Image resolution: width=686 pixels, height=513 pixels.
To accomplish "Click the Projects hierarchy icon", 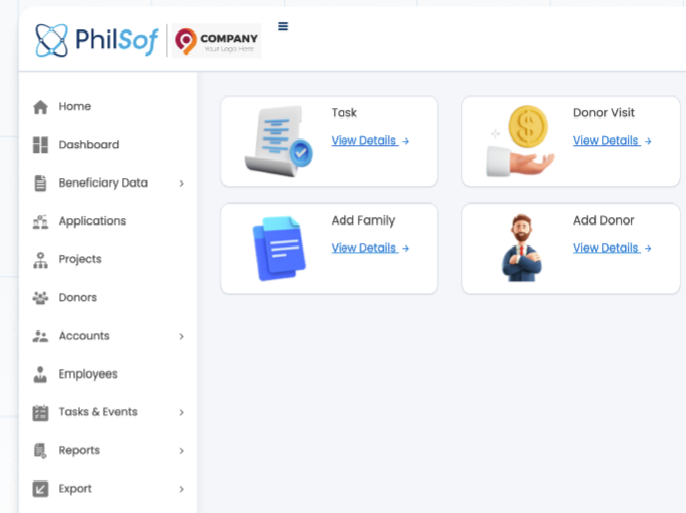I will point(40,260).
